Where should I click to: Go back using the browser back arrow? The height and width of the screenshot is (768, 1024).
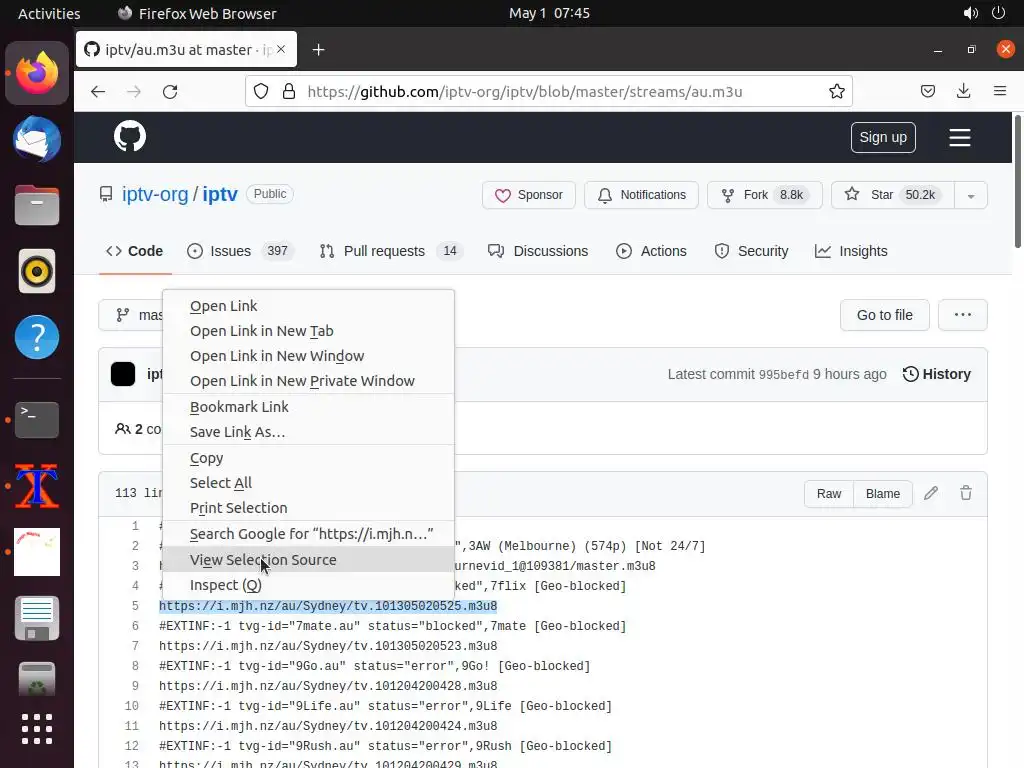tap(98, 91)
